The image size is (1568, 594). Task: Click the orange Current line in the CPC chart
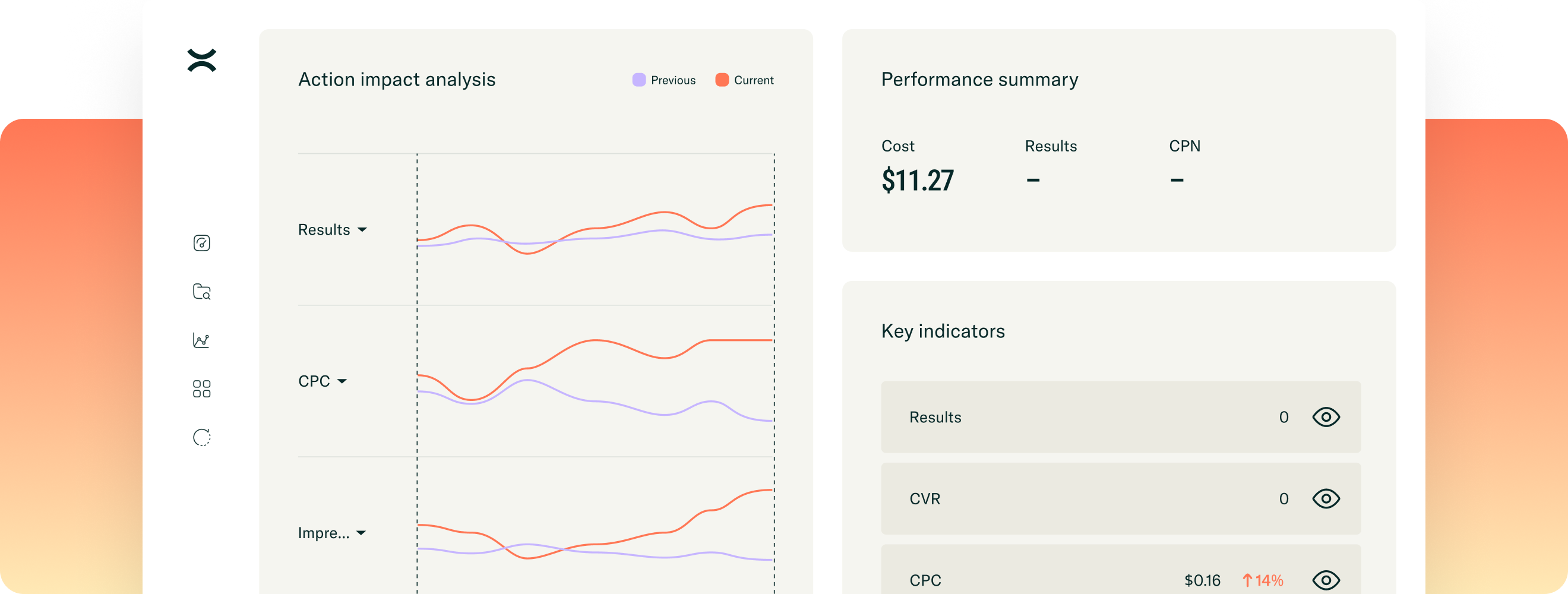[x=596, y=340]
